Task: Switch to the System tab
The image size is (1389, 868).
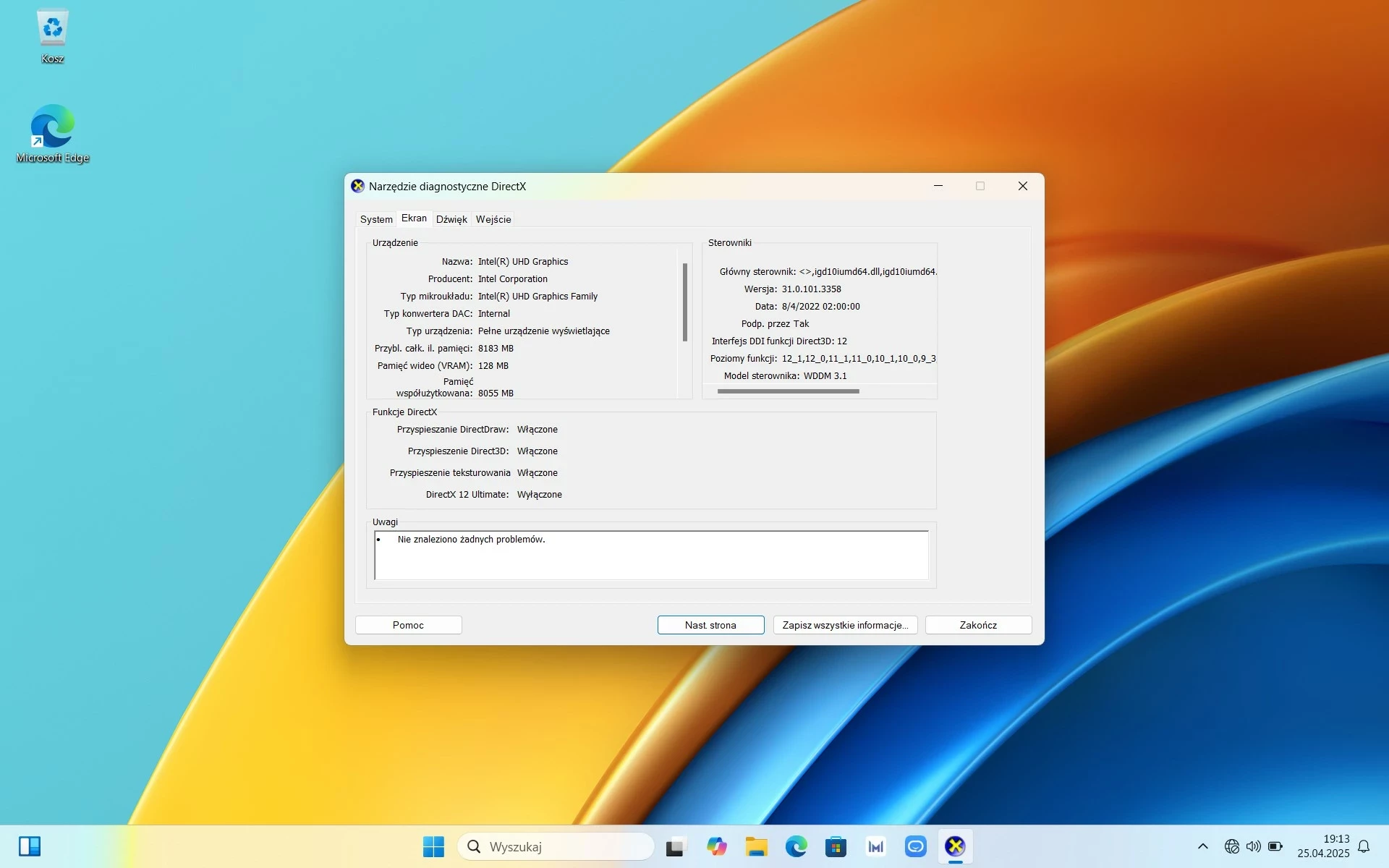Action: click(x=375, y=218)
